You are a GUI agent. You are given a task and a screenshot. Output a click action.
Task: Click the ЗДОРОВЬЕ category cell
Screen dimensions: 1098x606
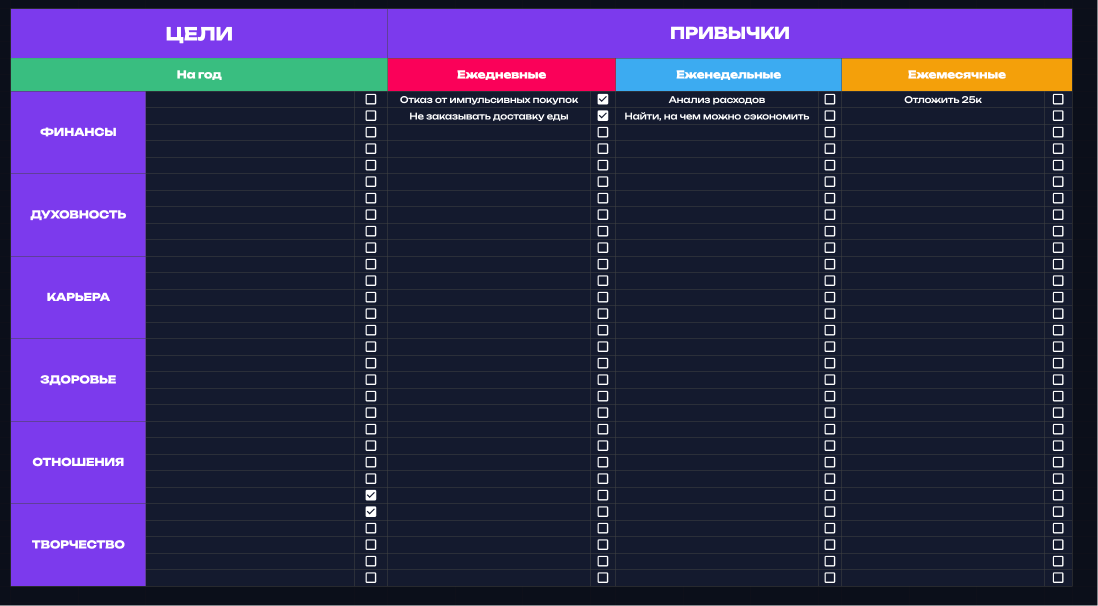tap(78, 380)
